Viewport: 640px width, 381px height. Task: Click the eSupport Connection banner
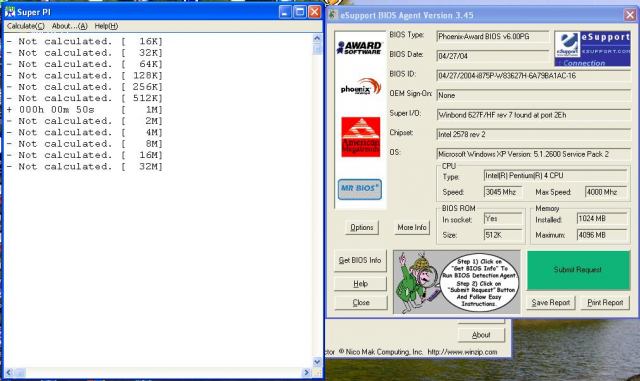tap(592, 49)
